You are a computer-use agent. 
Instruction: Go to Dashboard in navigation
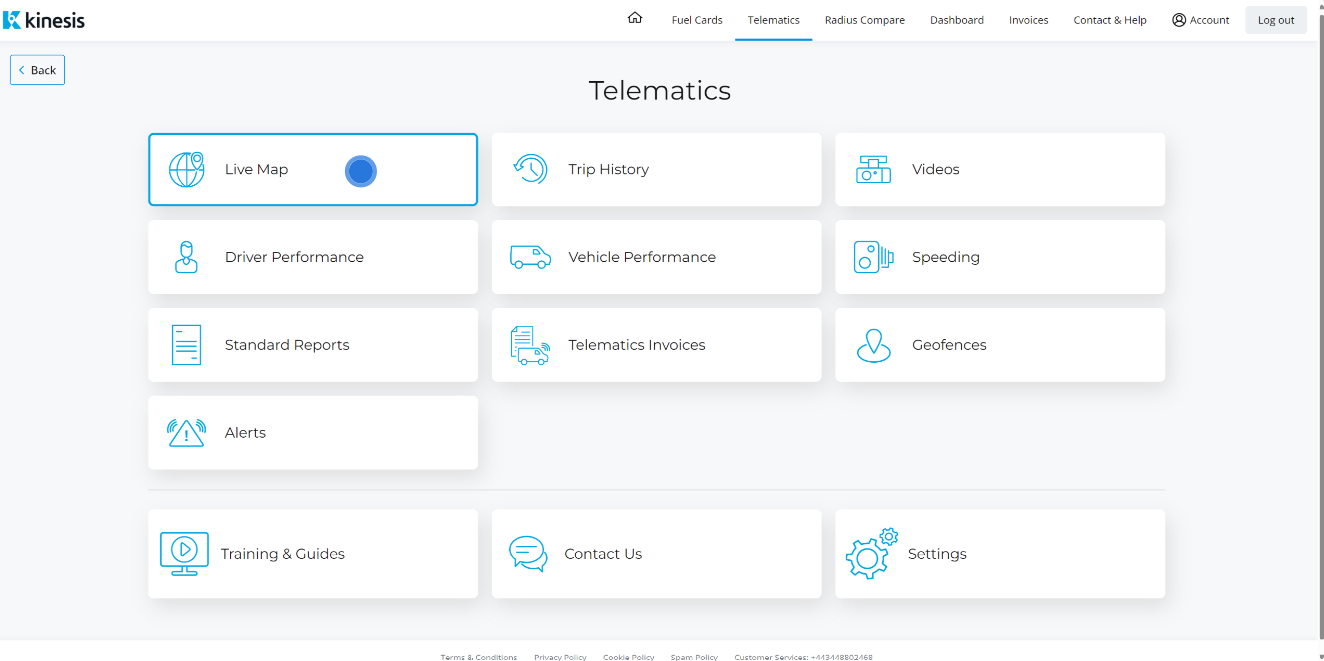click(x=957, y=20)
